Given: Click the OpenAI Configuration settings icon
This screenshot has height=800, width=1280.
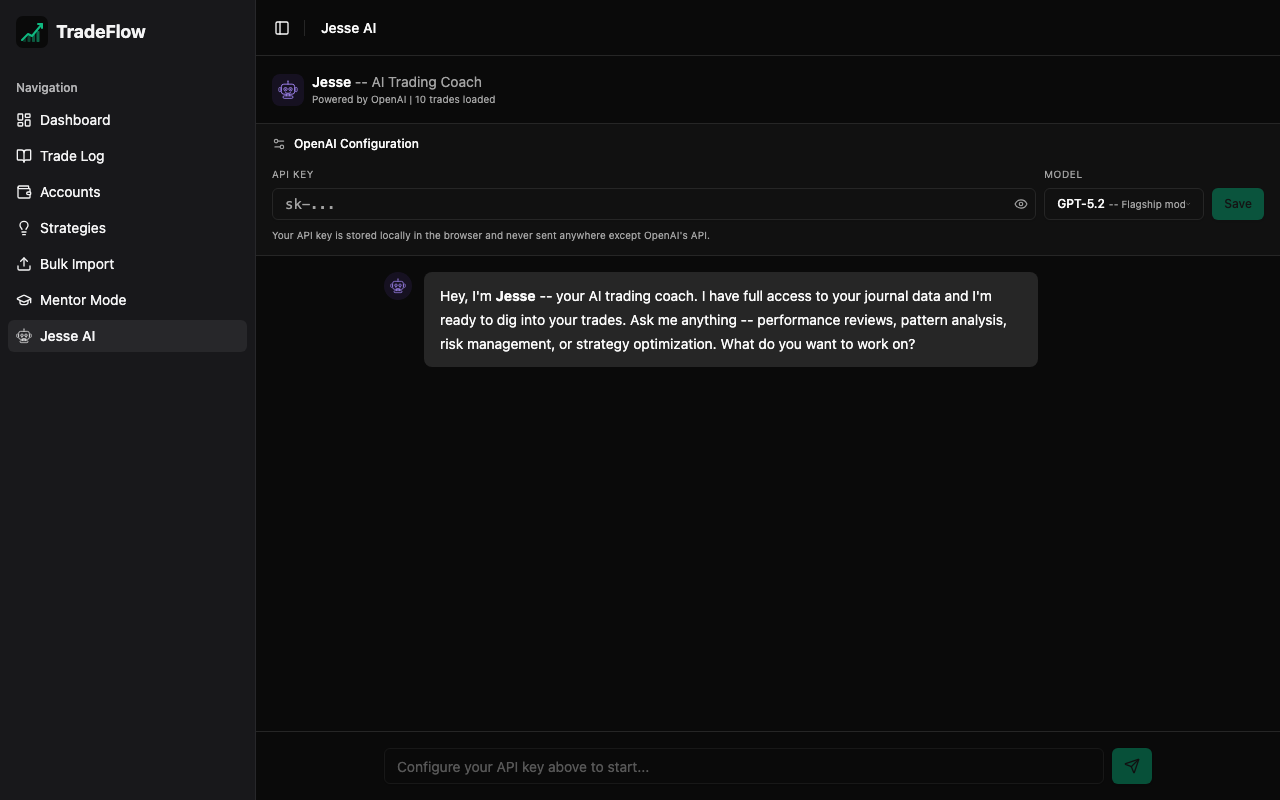Looking at the screenshot, I should pos(279,144).
